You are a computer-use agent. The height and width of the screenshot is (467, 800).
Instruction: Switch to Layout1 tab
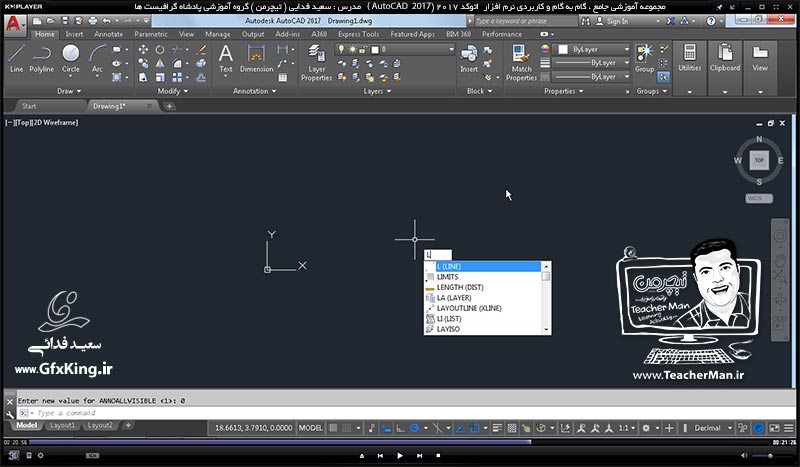point(63,425)
